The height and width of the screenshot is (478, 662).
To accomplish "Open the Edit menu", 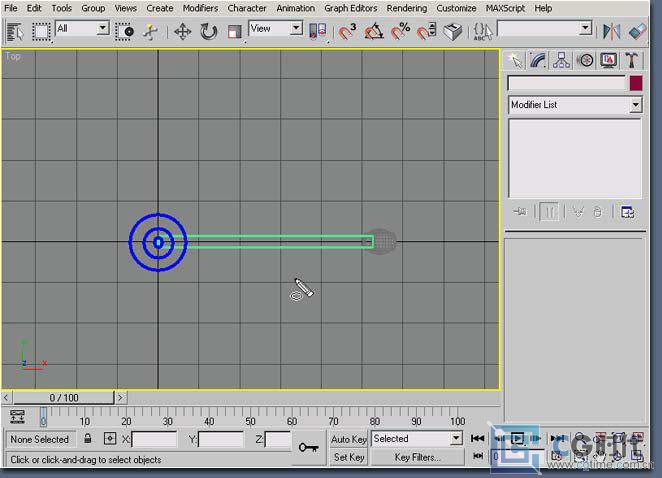I will (x=34, y=8).
